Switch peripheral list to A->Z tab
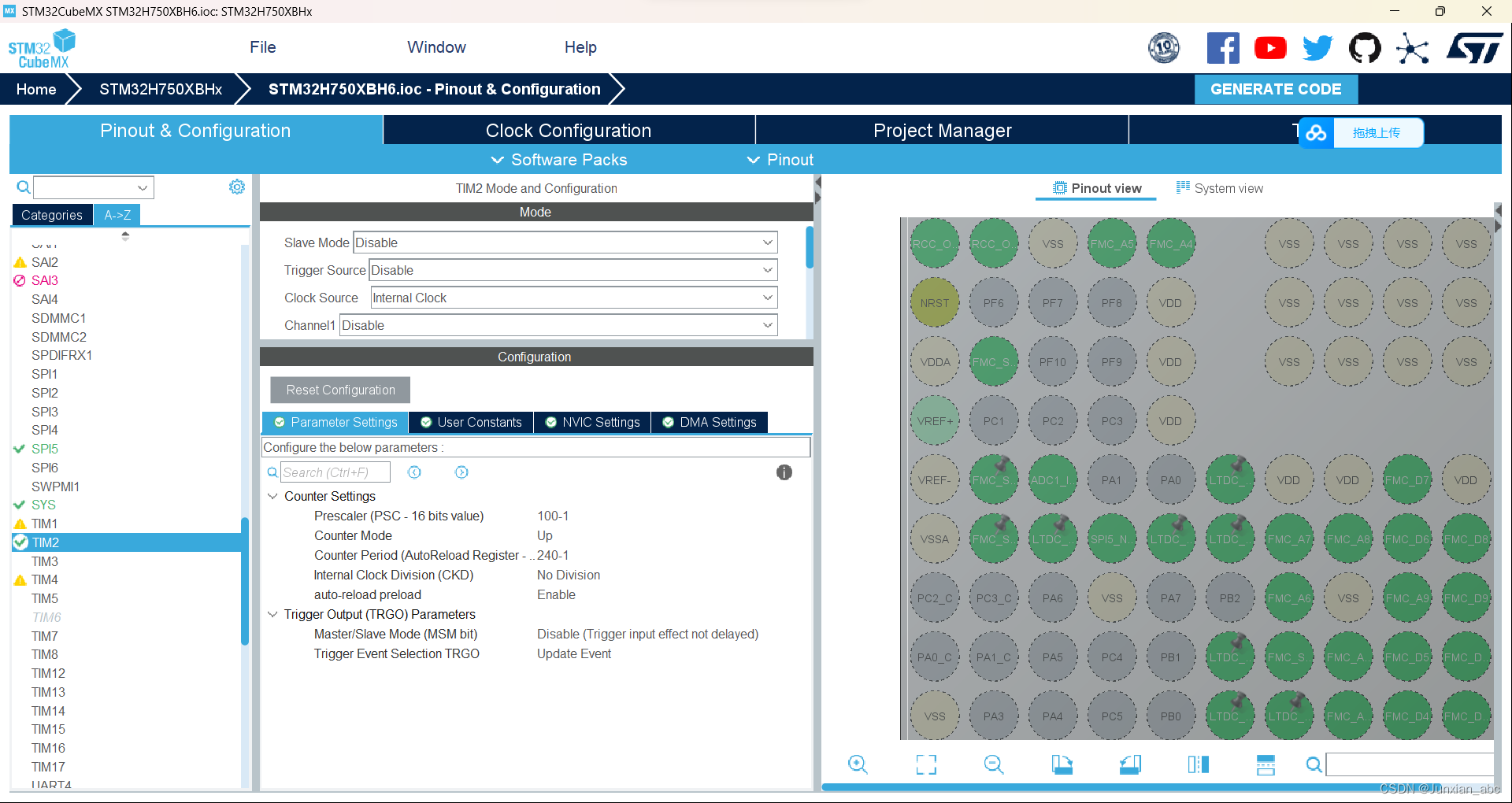 [x=117, y=215]
